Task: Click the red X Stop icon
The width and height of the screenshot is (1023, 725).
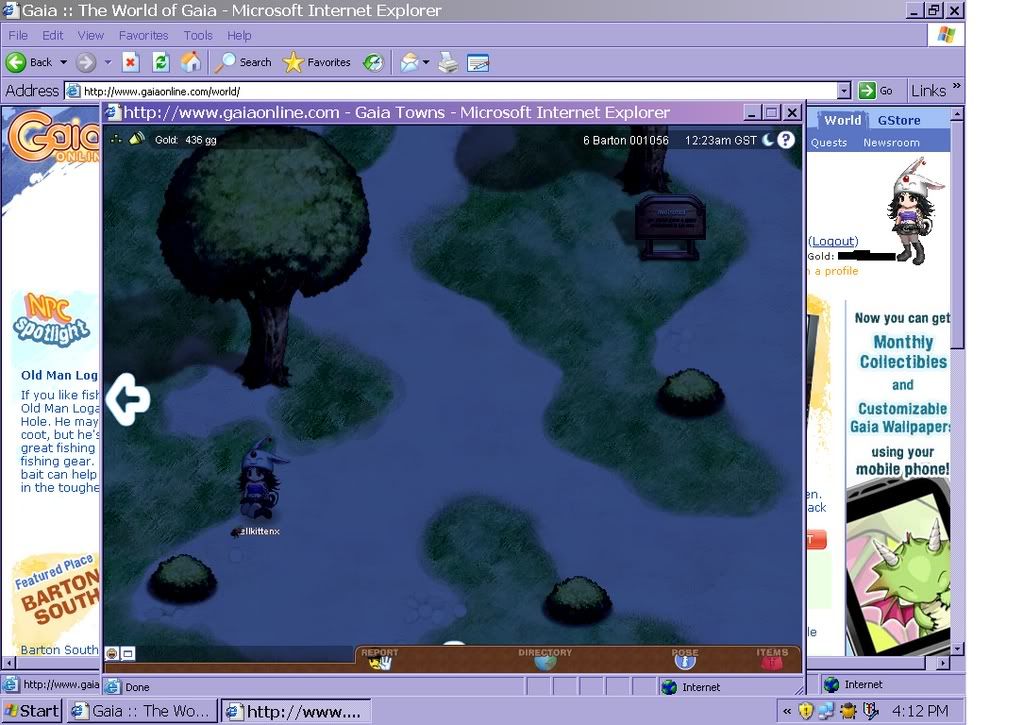Action: pyautogui.click(x=130, y=63)
